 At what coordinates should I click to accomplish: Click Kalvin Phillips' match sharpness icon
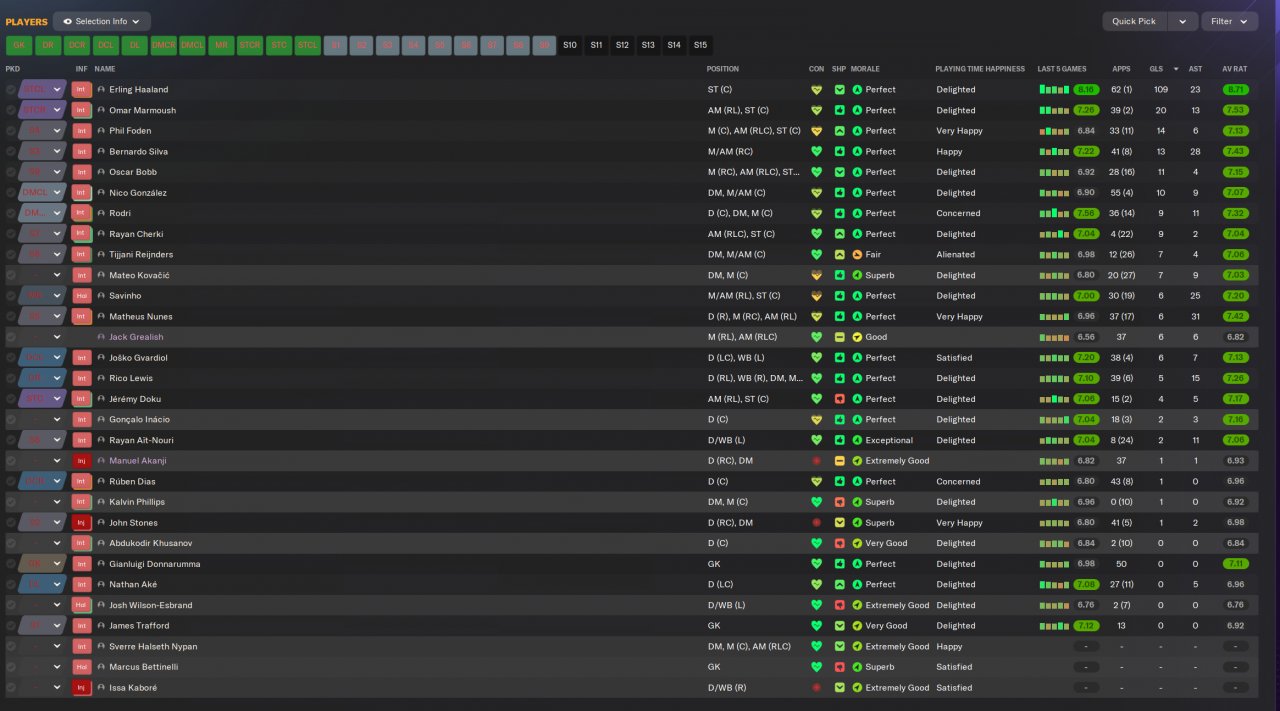[x=840, y=502]
